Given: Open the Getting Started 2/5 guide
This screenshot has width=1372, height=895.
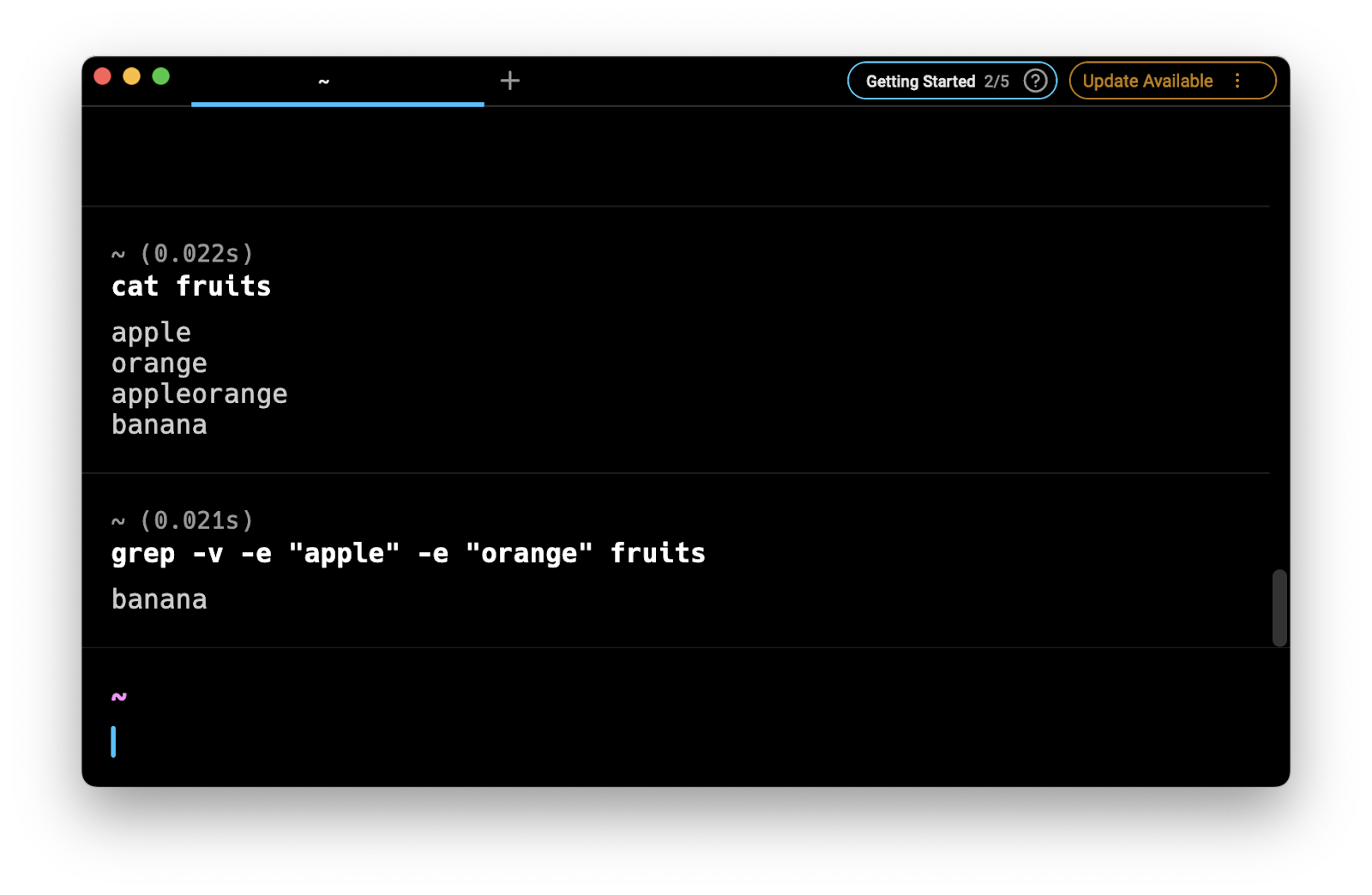Looking at the screenshot, I should pyautogui.click(x=936, y=81).
